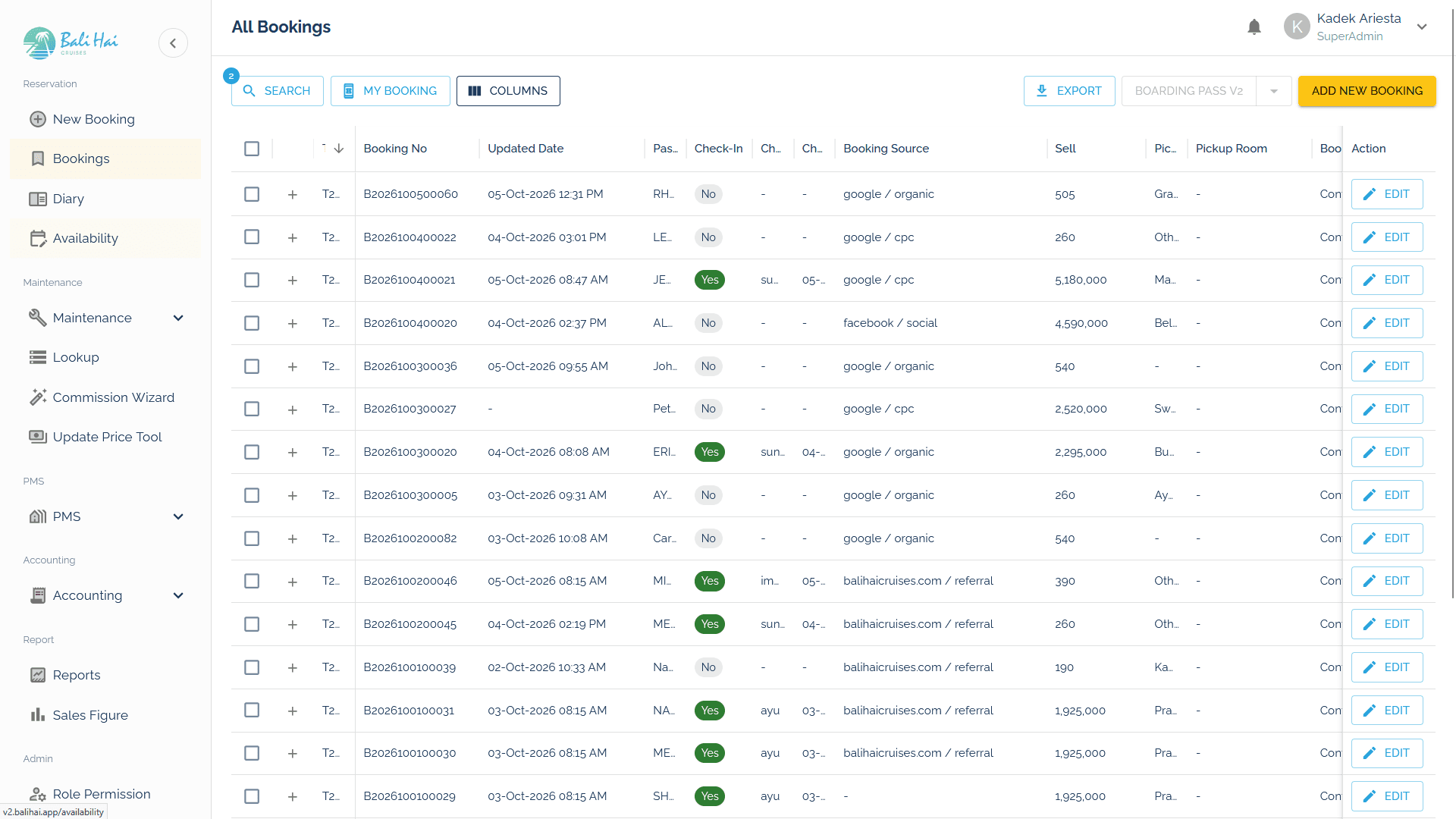Image resolution: width=1456 pixels, height=819 pixels.
Task: Tick checkbox for booking B2026100400022
Action: [x=252, y=237]
